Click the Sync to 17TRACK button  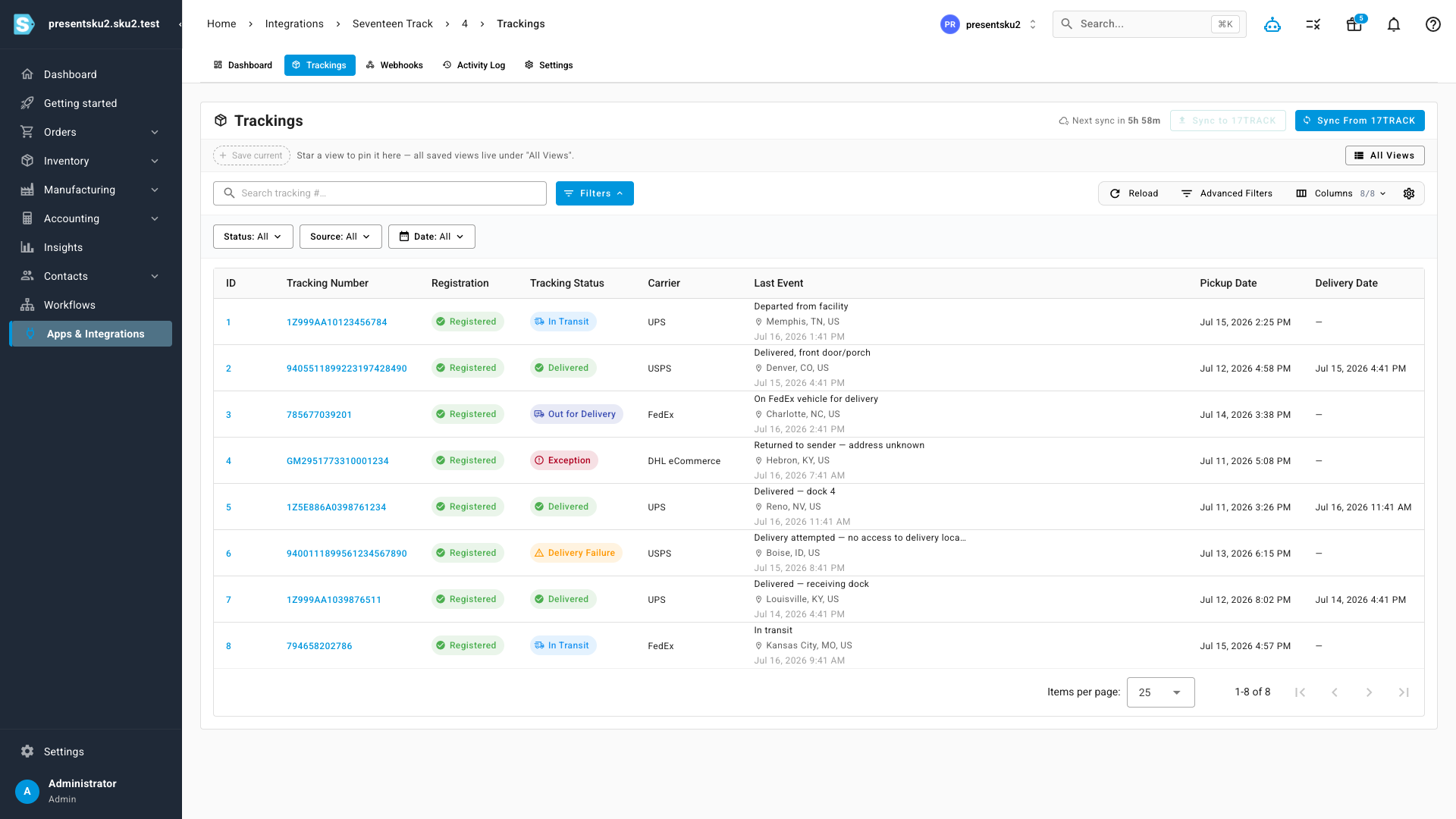click(x=1228, y=121)
